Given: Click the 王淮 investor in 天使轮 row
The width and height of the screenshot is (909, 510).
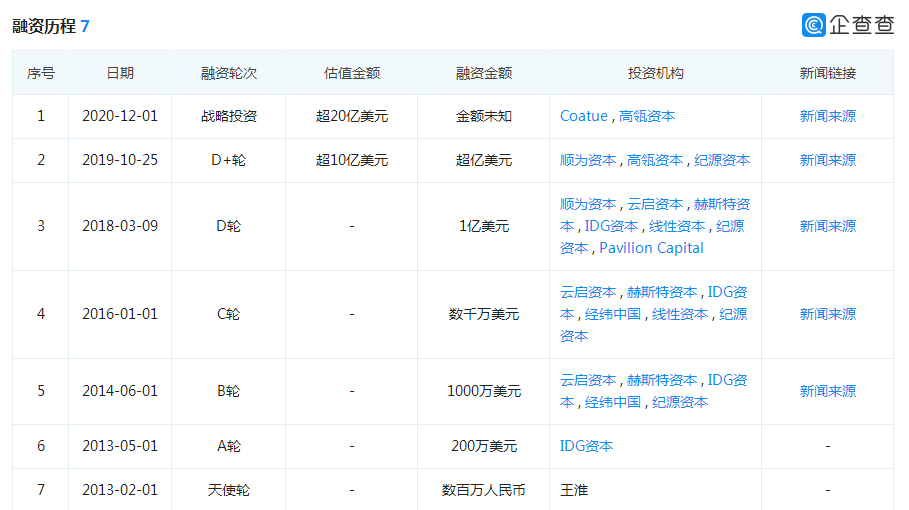Looking at the screenshot, I should 573,490.
